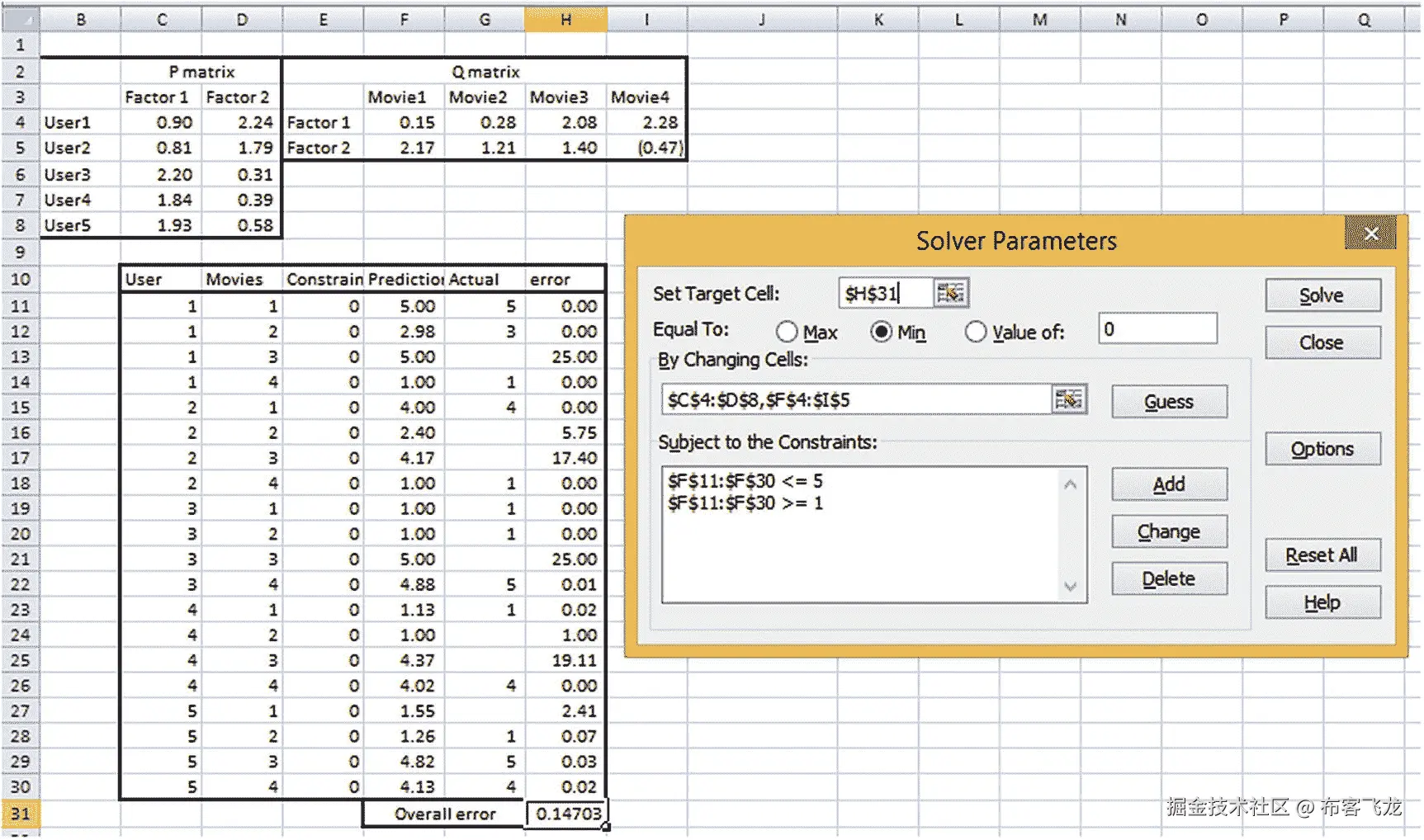Click User4 Factor 2 value 0.39
The height and width of the screenshot is (840, 1424).
click(x=242, y=200)
